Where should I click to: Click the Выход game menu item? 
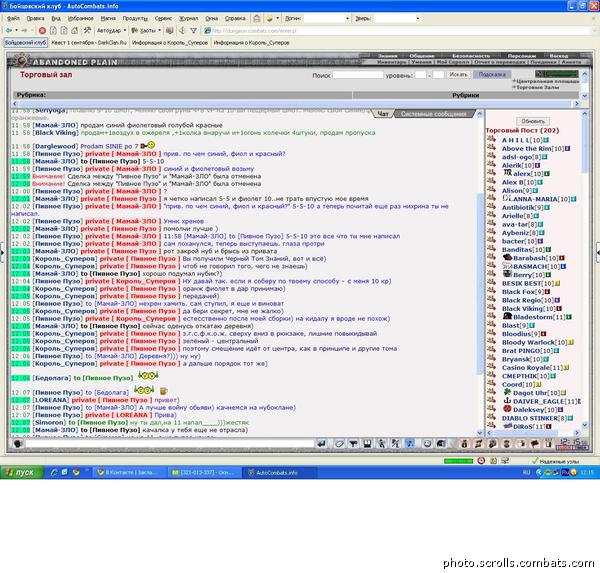(x=559, y=56)
